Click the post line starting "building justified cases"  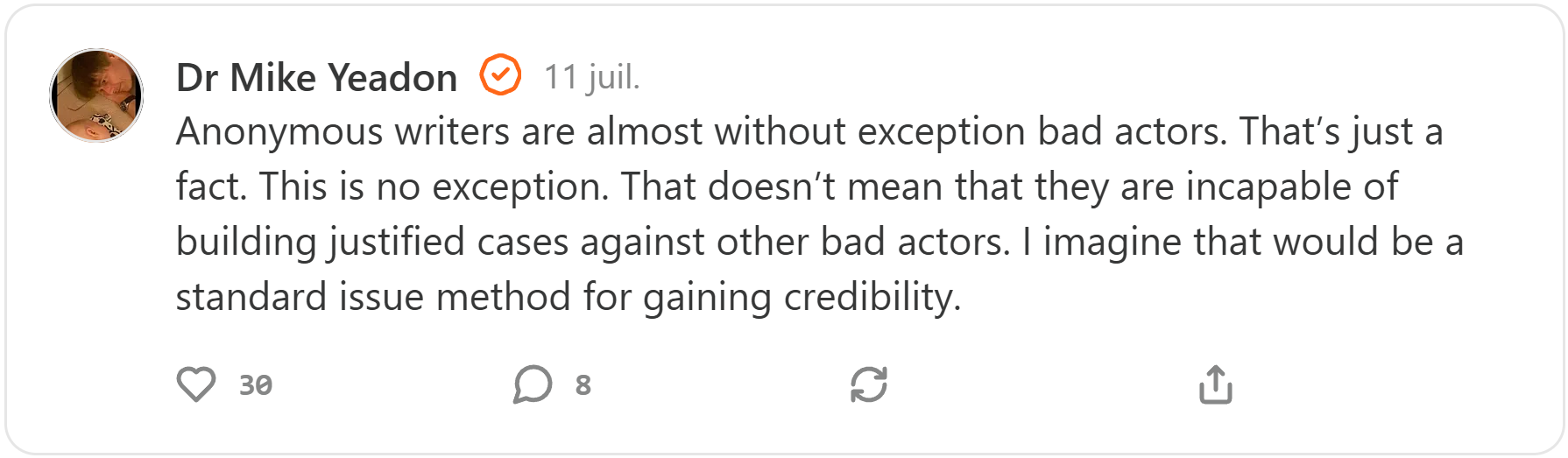[819, 243]
